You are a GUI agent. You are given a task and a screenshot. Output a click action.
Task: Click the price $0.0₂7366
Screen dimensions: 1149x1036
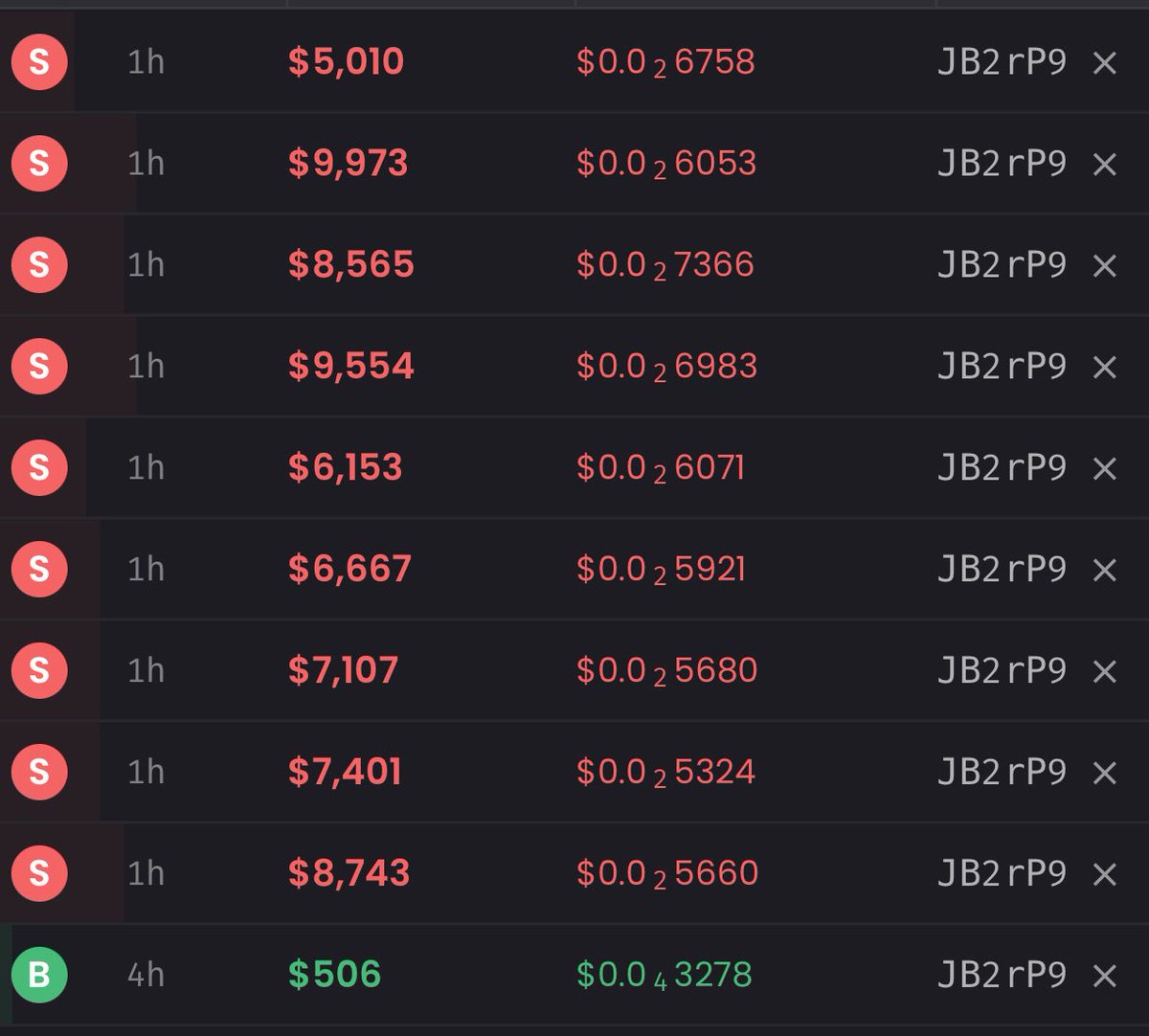coord(665,265)
